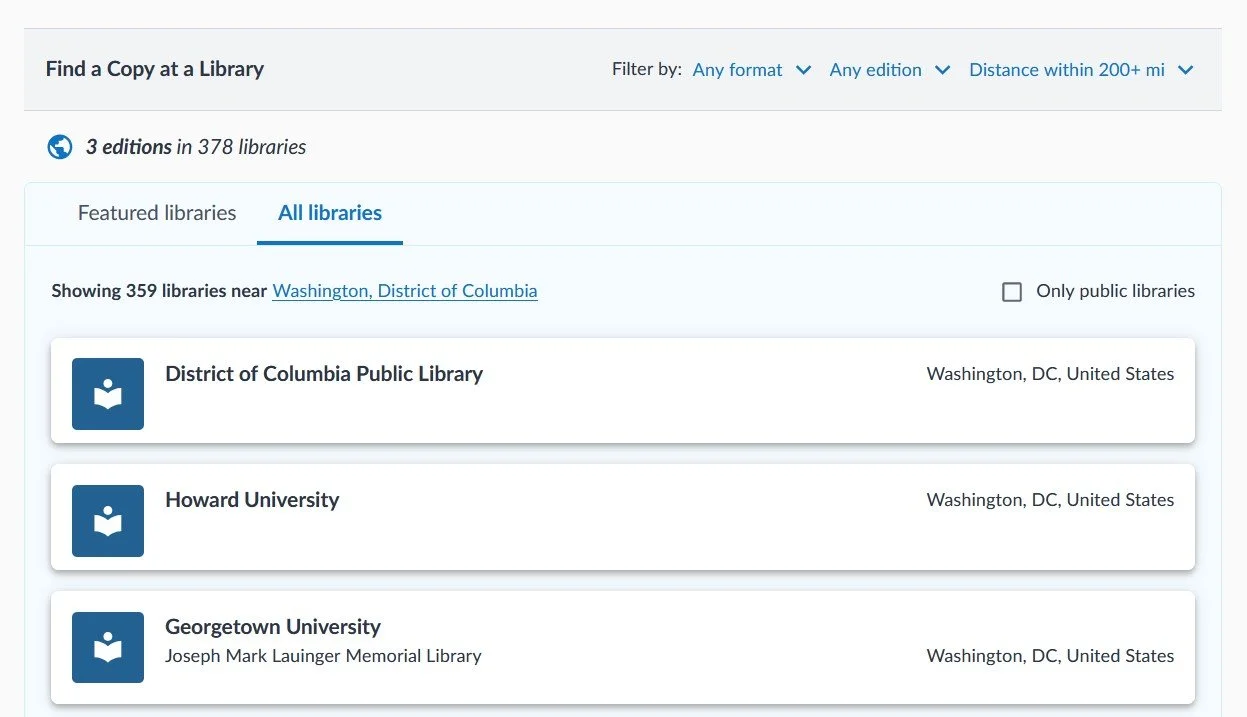Open the Distance within 200+ mi dropdown
This screenshot has height=717, width=1247.
[x=1067, y=70]
